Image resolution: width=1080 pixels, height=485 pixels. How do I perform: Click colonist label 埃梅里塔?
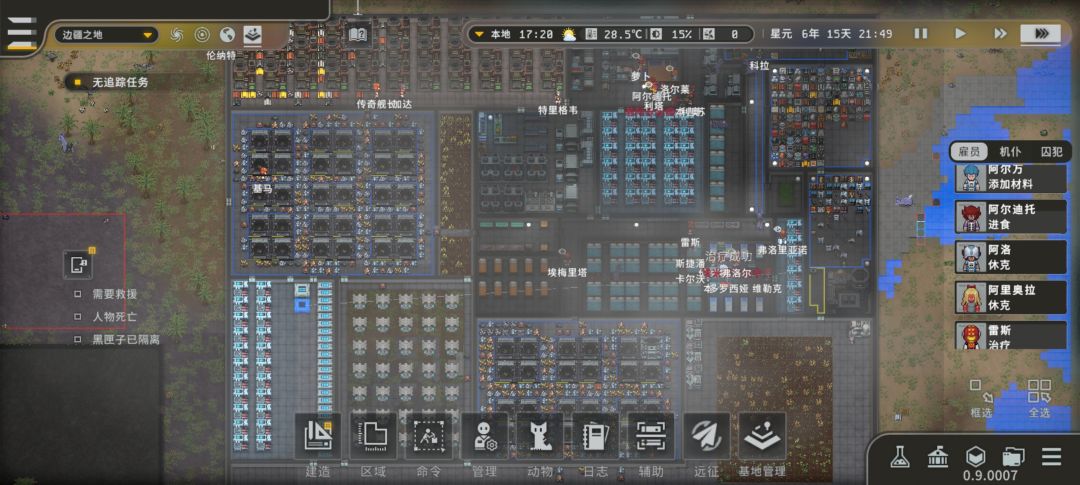click(567, 273)
